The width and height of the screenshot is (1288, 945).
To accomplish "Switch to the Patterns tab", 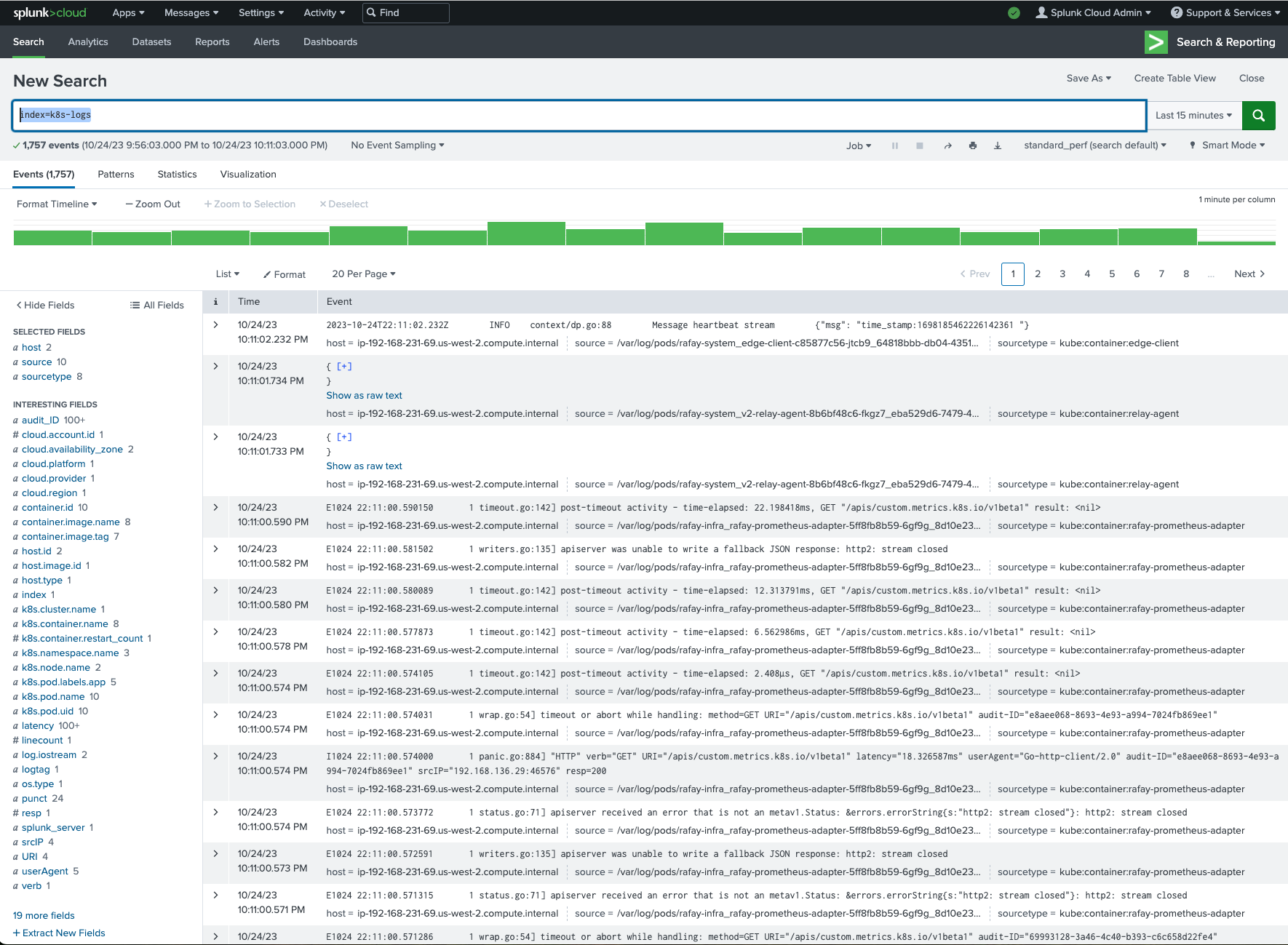I will [x=116, y=174].
